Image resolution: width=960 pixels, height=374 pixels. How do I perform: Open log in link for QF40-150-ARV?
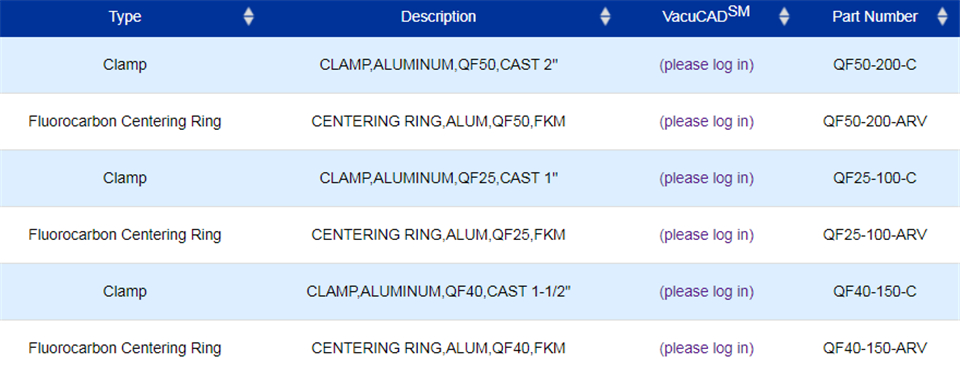click(x=707, y=348)
